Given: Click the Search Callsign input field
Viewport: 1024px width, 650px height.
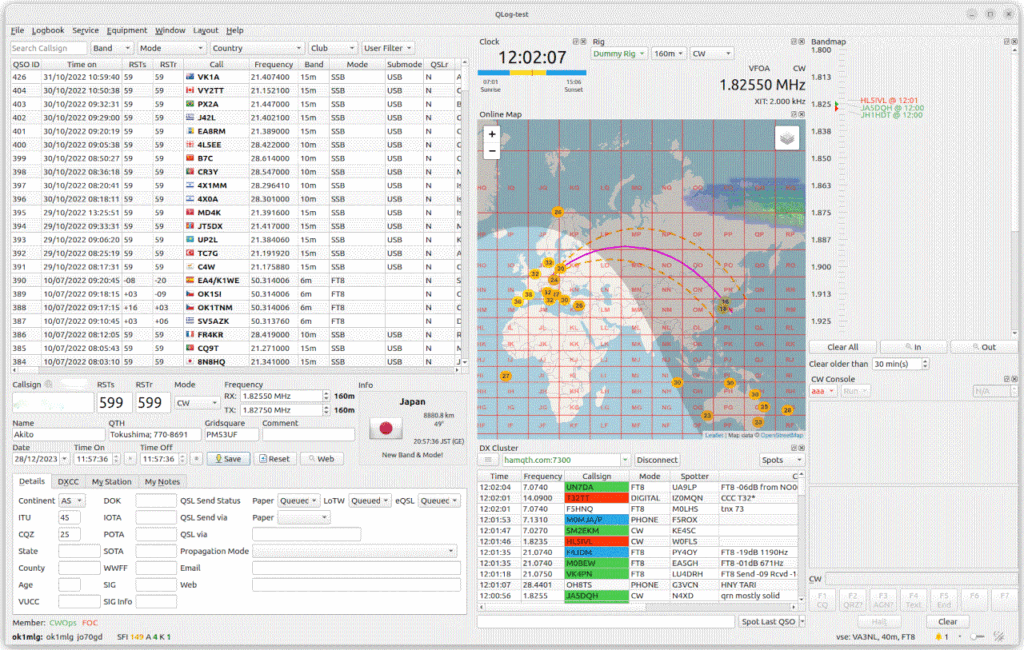Looking at the screenshot, I should [x=47, y=47].
